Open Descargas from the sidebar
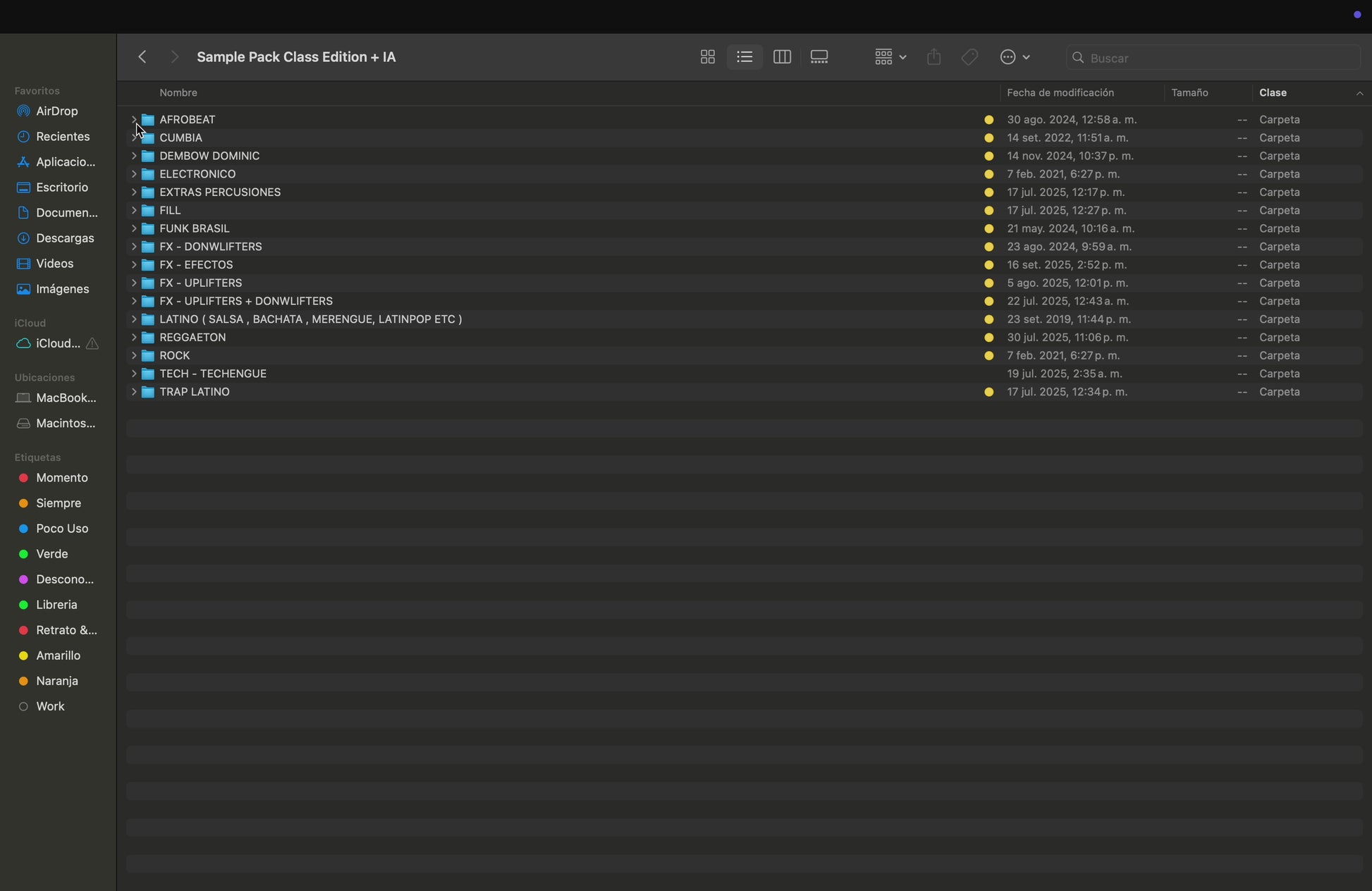The width and height of the screenshot is (1372, 891). pos(64,238)
